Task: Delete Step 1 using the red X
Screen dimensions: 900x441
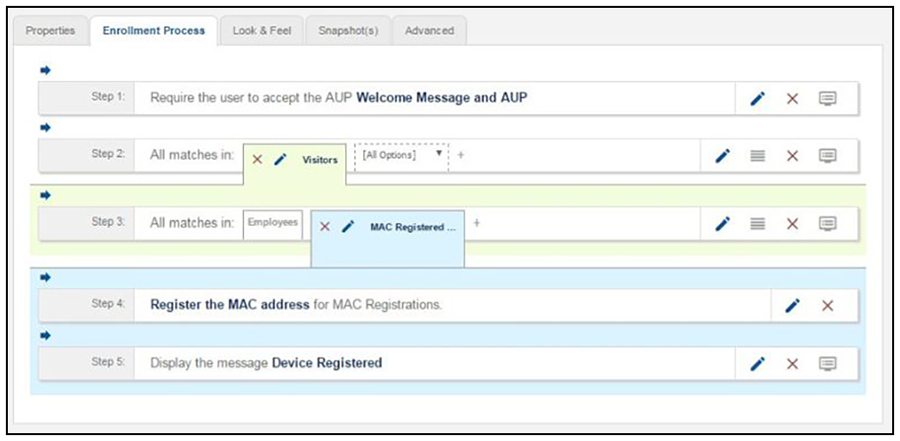Action: click(793, 99)
